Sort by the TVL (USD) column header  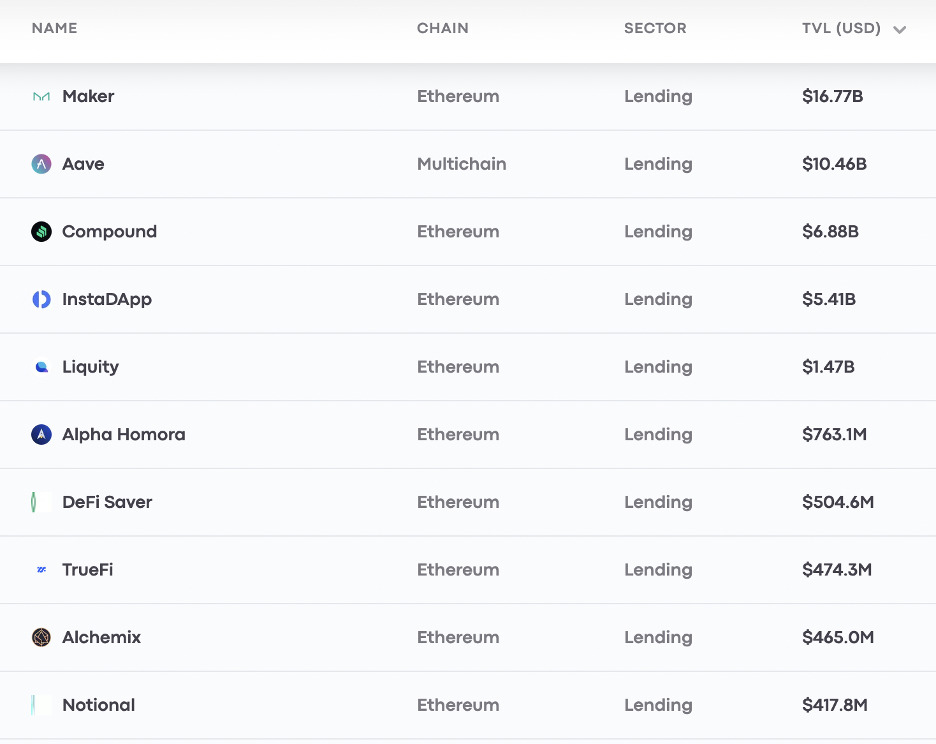coord(841,28)
